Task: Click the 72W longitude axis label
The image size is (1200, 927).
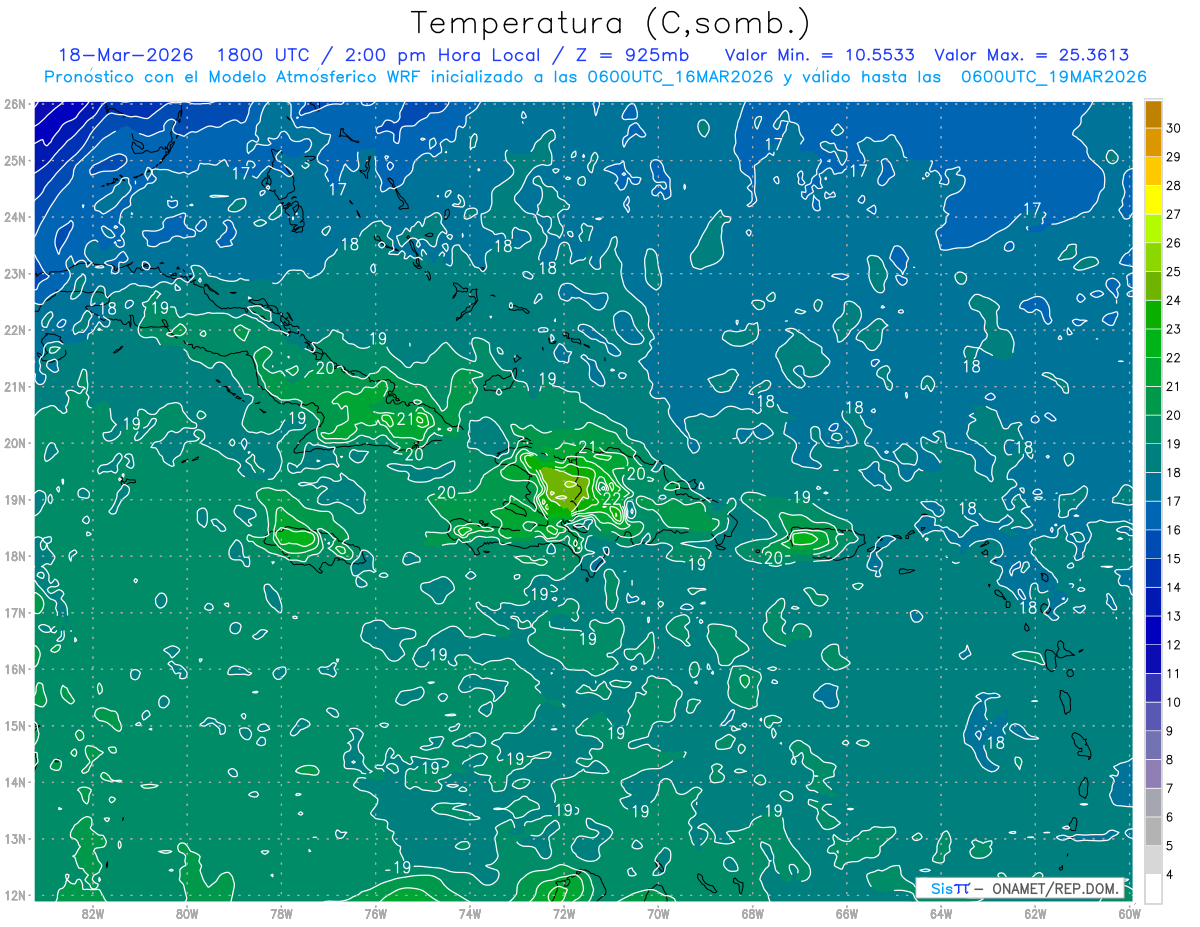Action: tap(564, 914)
